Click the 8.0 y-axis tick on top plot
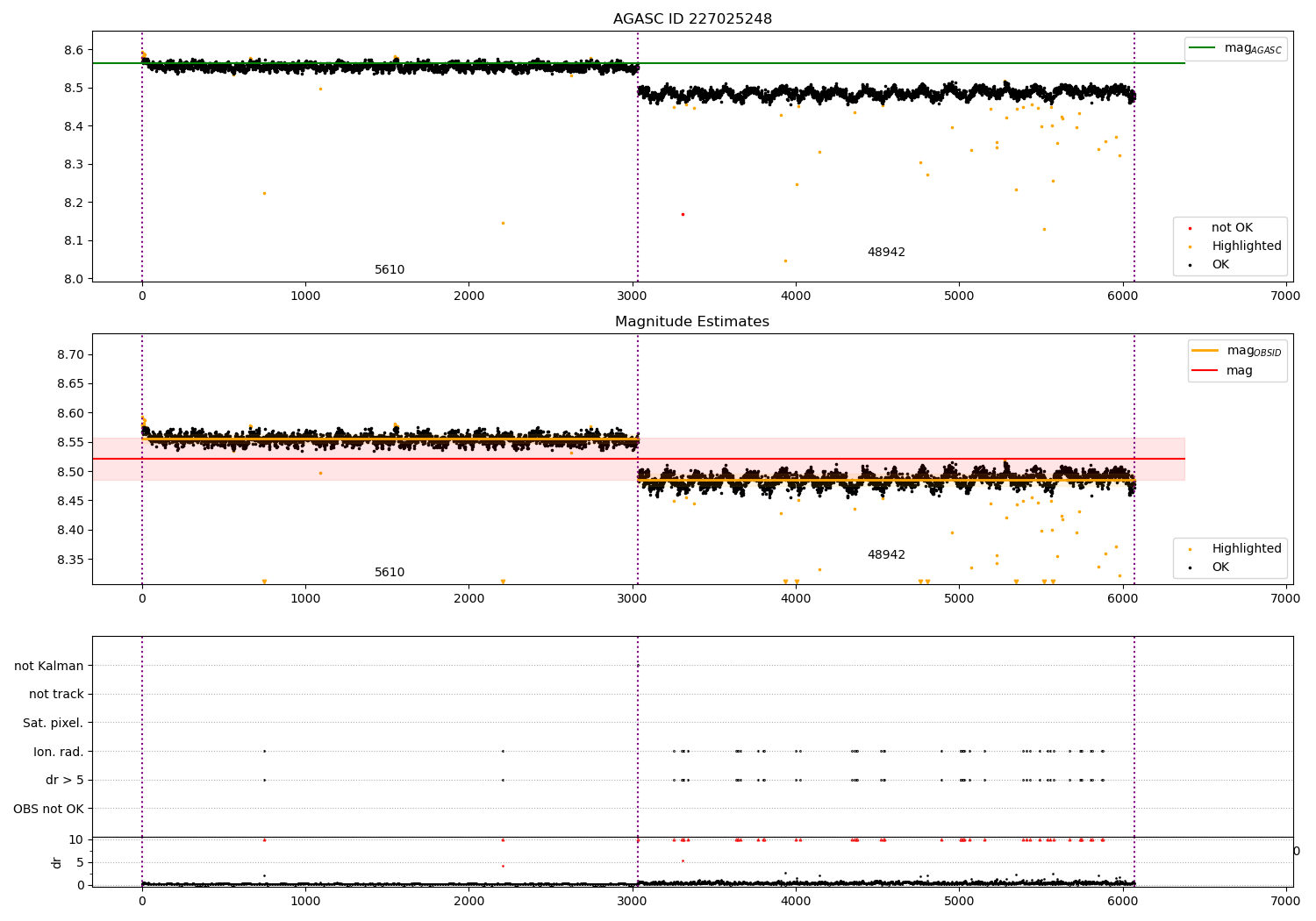1316x921 pixels. (74, 279)
